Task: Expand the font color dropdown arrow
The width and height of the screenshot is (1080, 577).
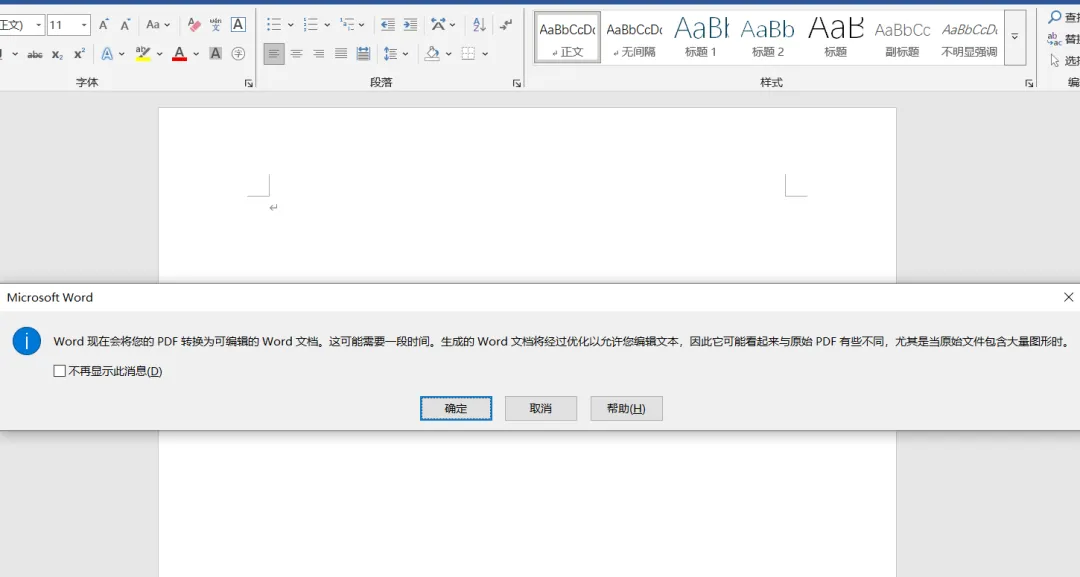Action: click(196, 53)
